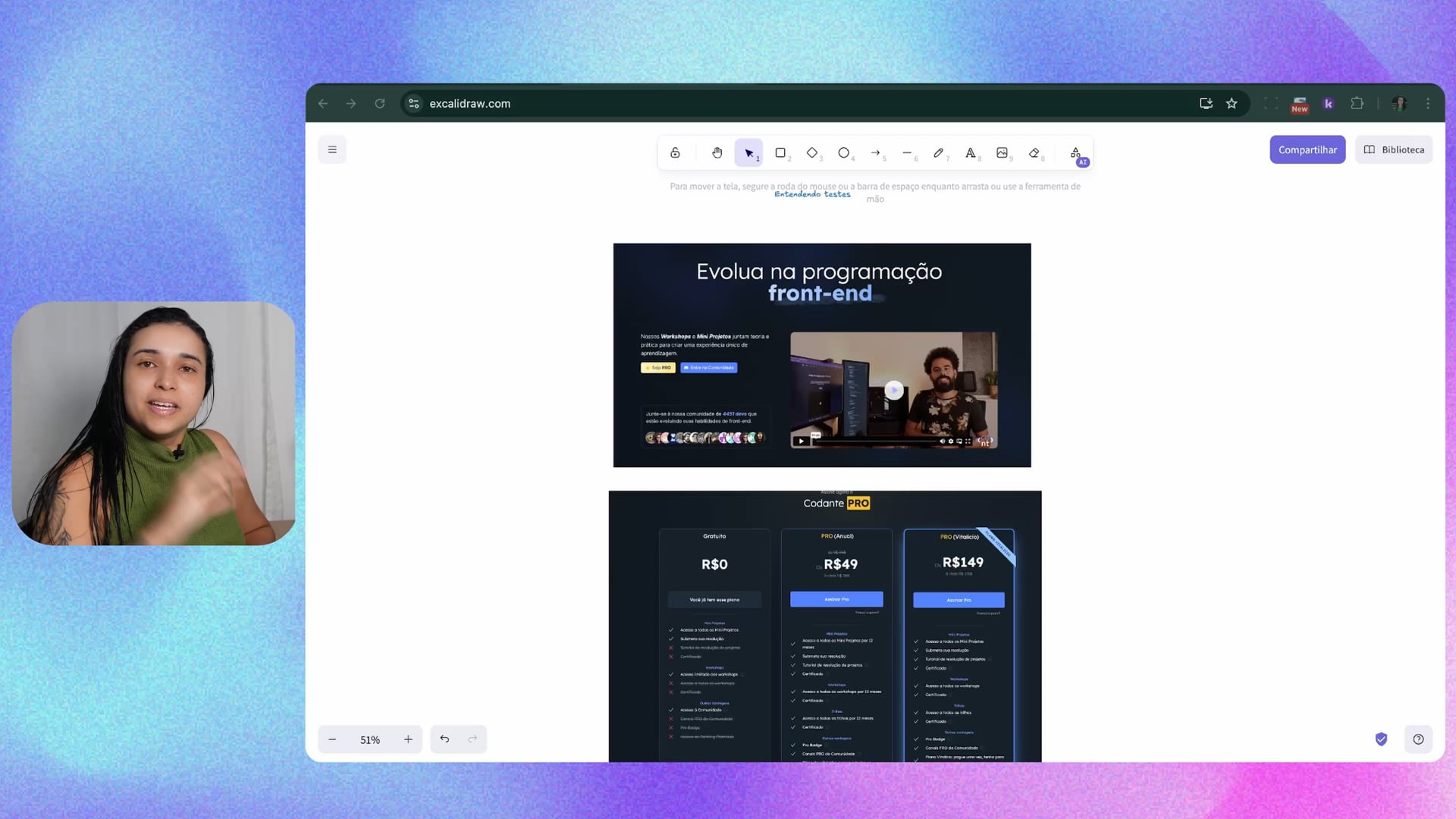Screen dimensions: 1456x819
Task: Select the Eraser tool
Action: [x=1034, y=152]
